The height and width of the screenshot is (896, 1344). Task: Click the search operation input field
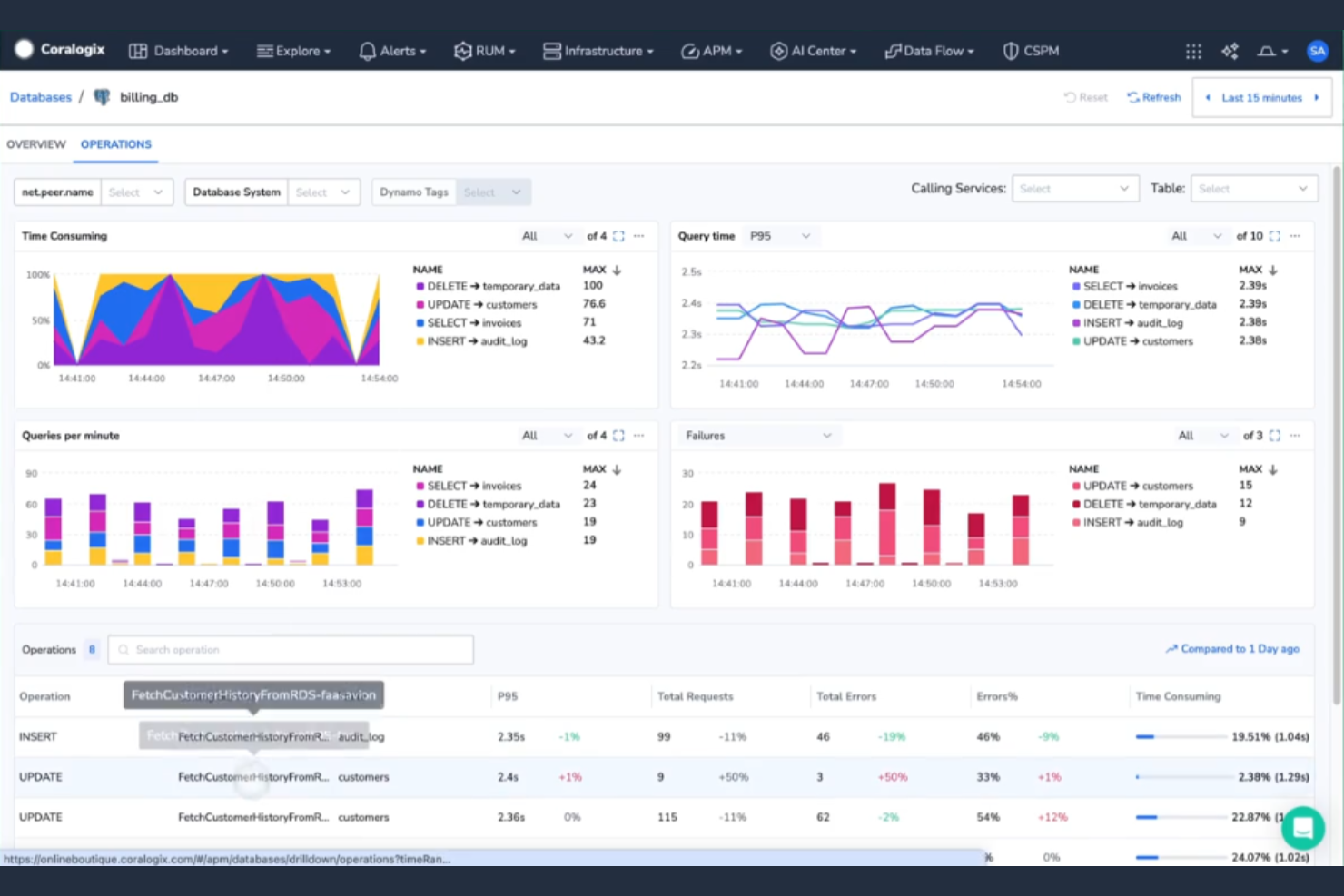(291, 649)
